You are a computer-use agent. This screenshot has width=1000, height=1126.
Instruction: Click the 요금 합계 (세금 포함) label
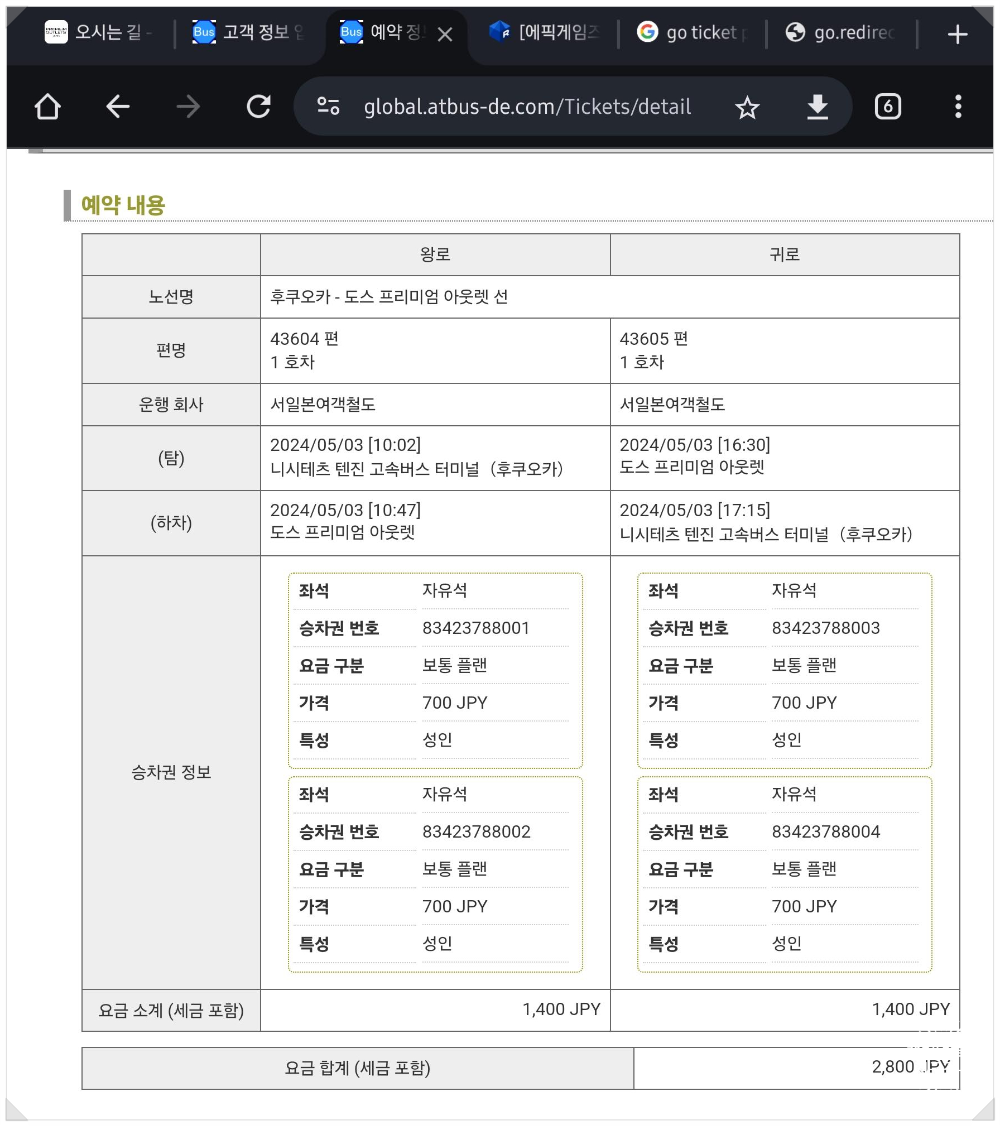[358, 1068]
